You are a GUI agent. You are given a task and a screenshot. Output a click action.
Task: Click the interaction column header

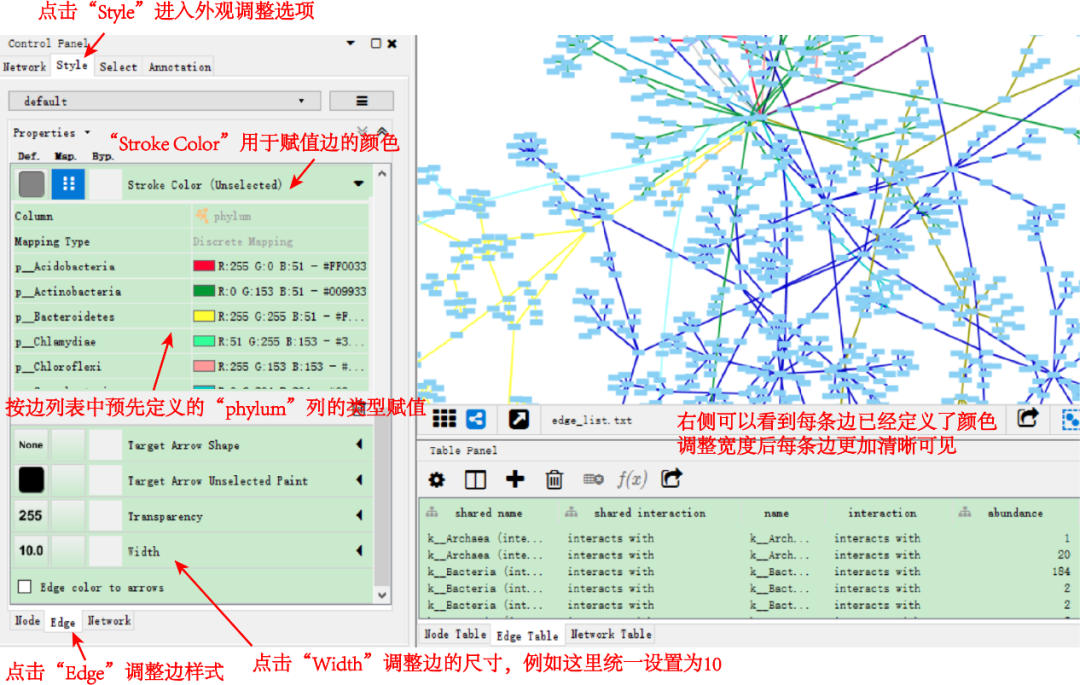coord(882,513)
